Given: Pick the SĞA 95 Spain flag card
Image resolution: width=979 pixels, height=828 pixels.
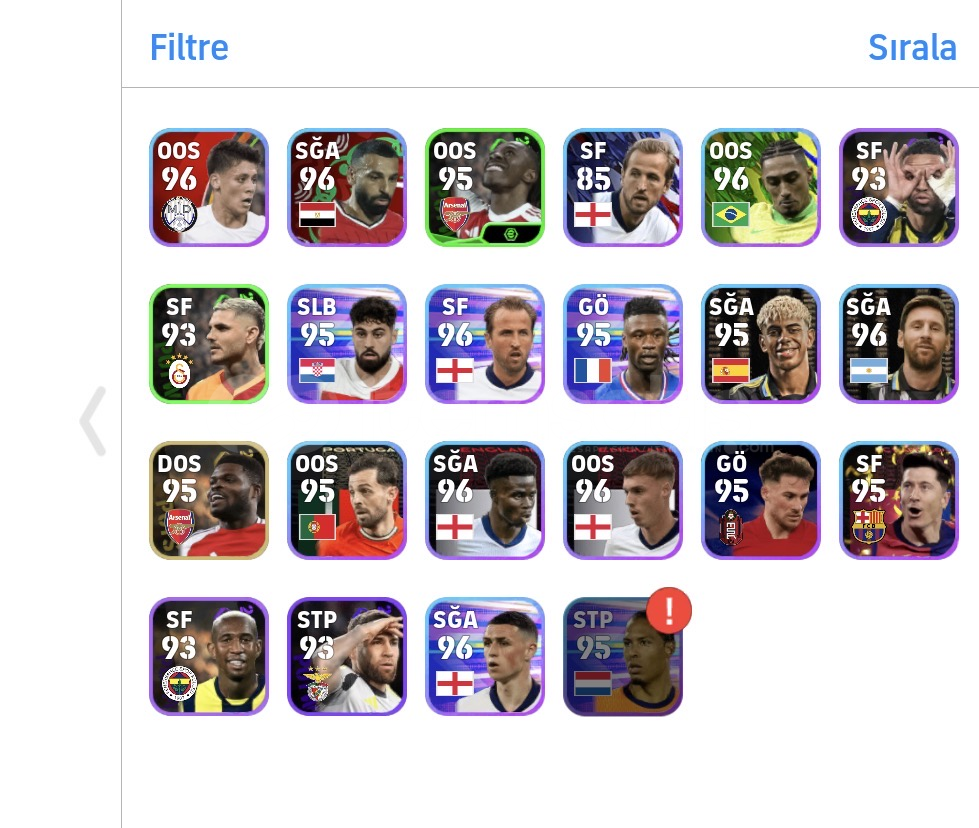Looking at the screenshot, I should click(x=761, y=344).
